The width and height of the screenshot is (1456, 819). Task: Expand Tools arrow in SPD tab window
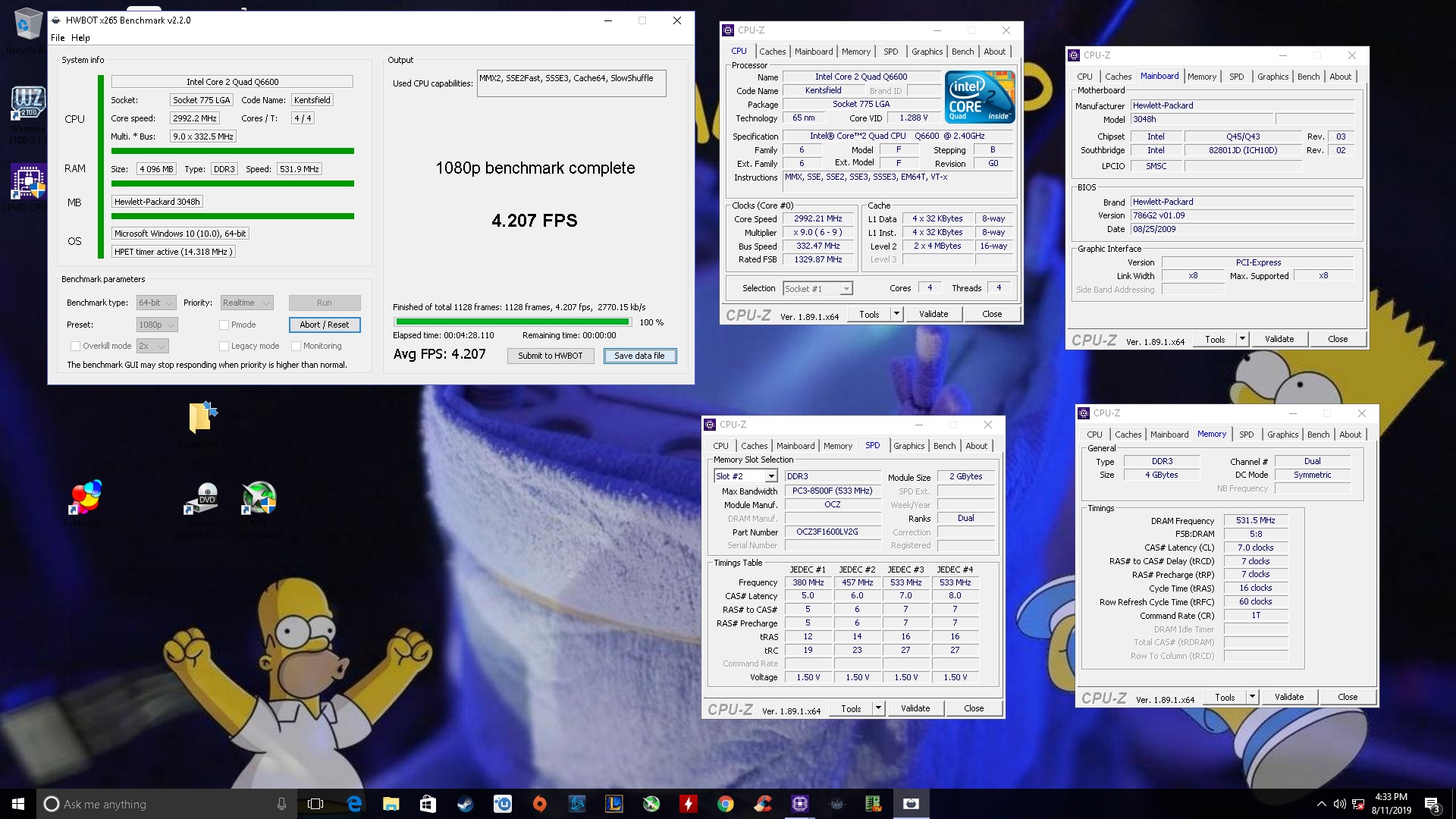click(878, 708)
